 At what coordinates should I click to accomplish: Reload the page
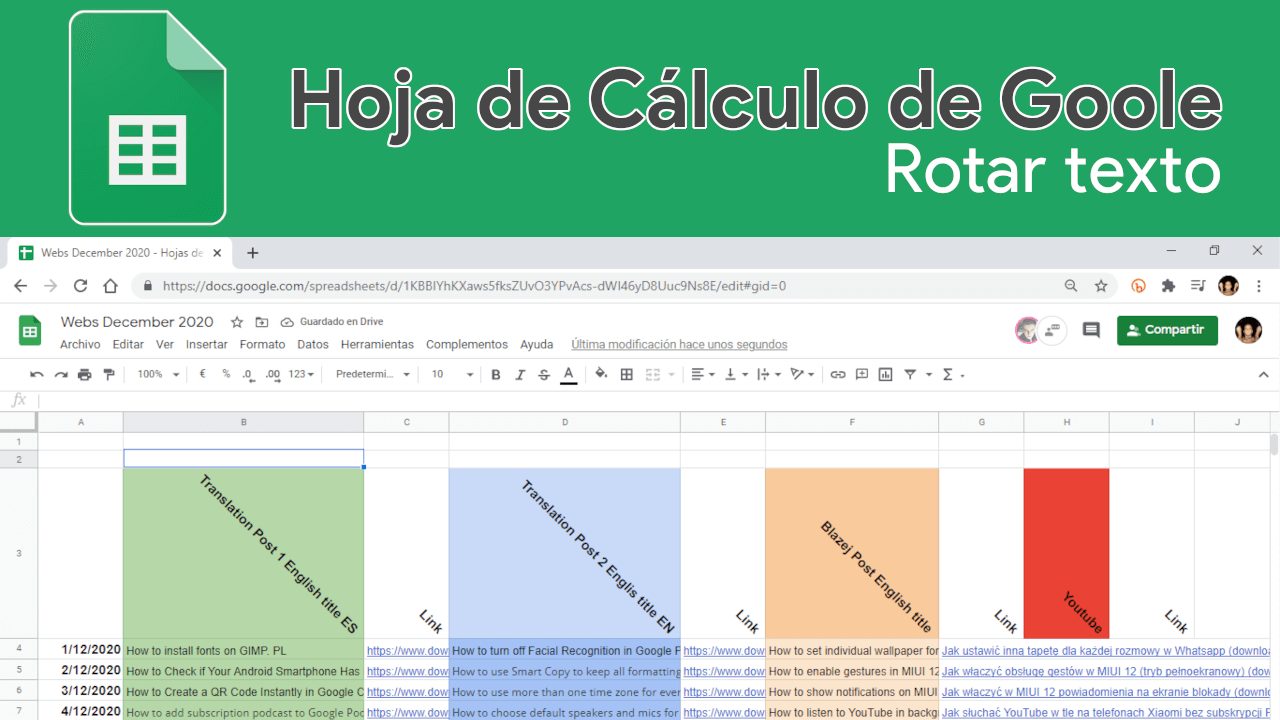click(81, 286)
